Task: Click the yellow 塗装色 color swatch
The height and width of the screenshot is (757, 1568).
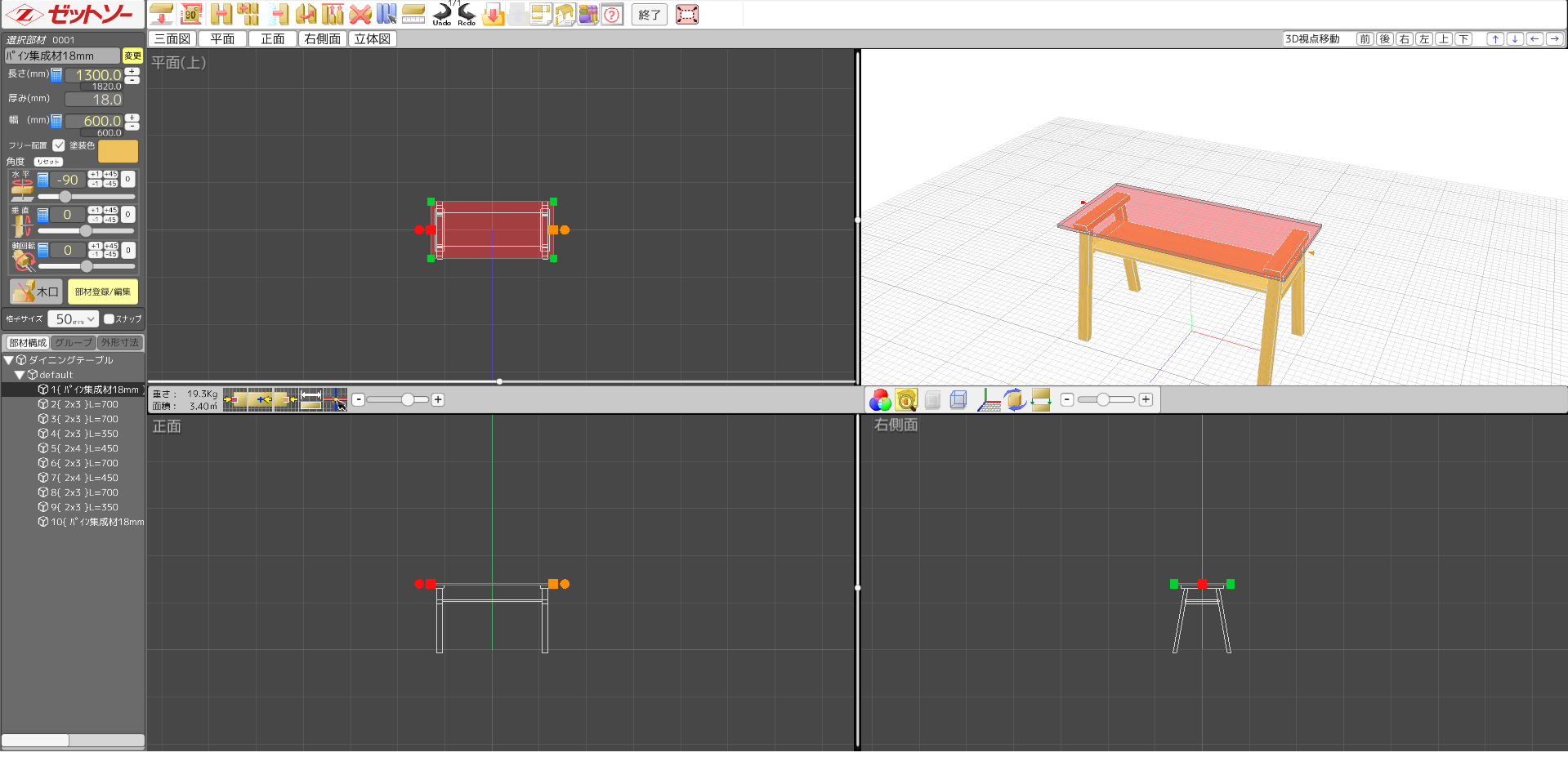Action: pos(118,151)
